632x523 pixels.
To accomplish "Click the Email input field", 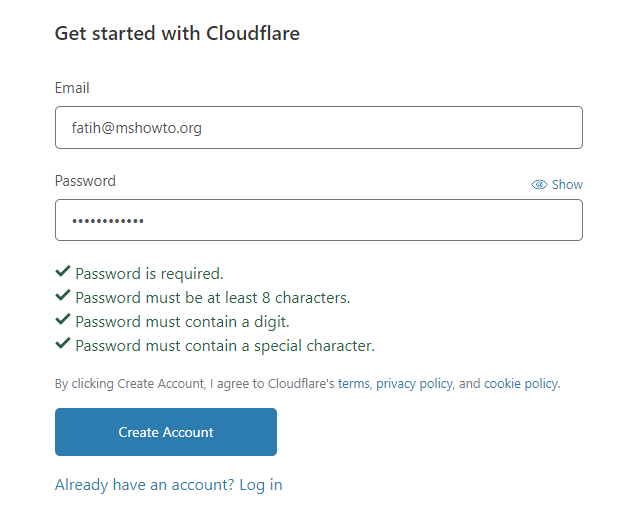I will click(318, 127).
